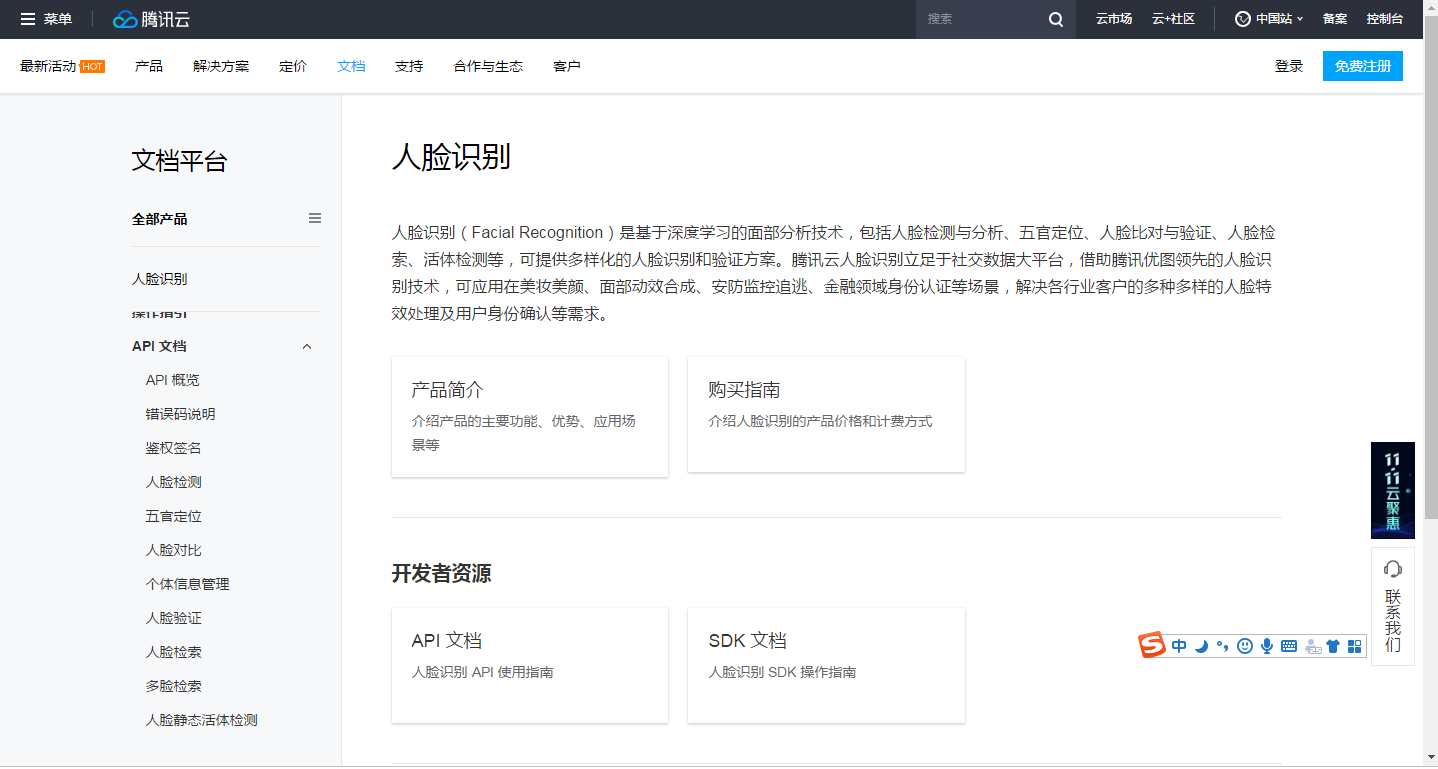Collapse the API 文档 section chevron

307,347
